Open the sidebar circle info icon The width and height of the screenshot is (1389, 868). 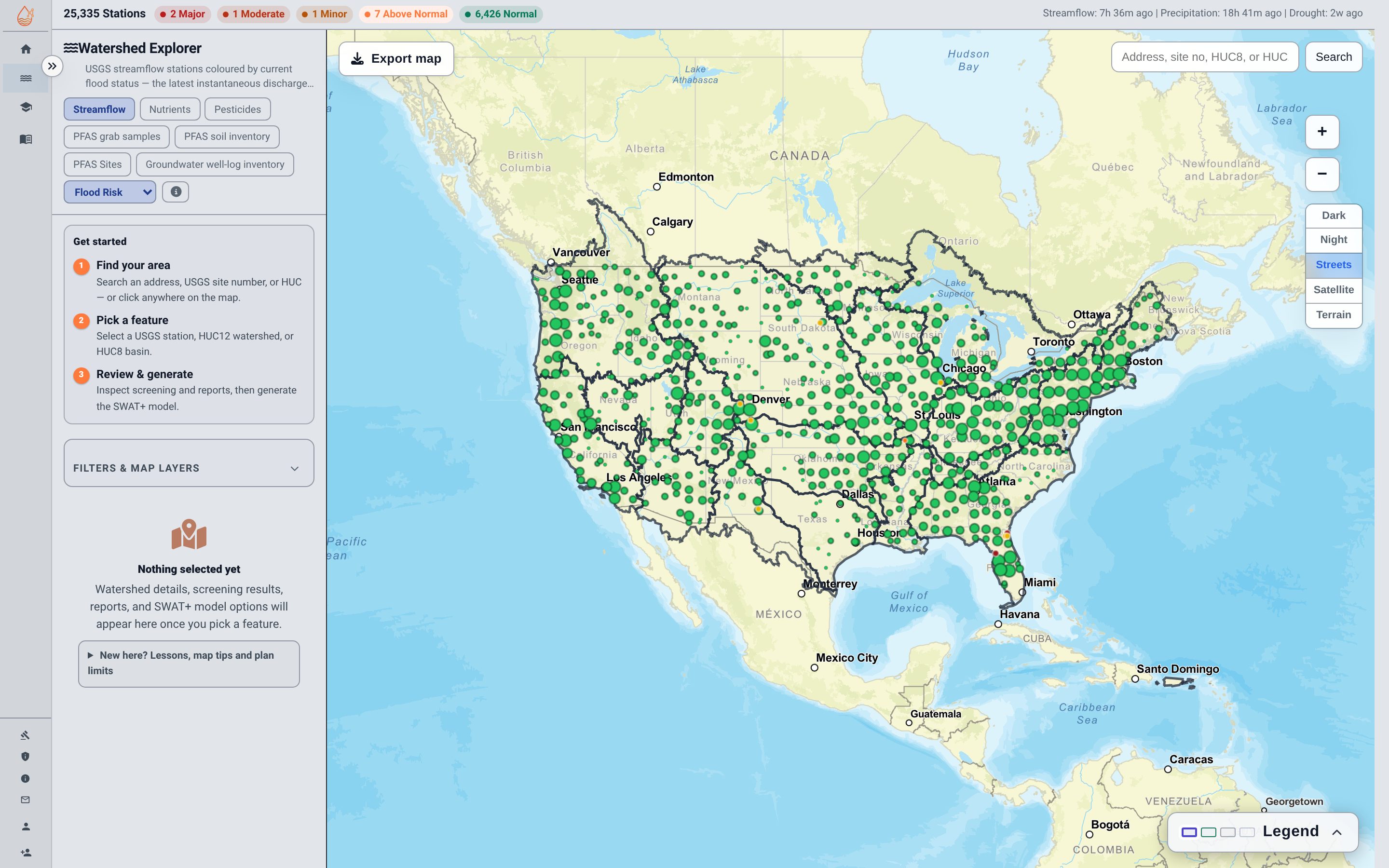[x=25, y=778]
